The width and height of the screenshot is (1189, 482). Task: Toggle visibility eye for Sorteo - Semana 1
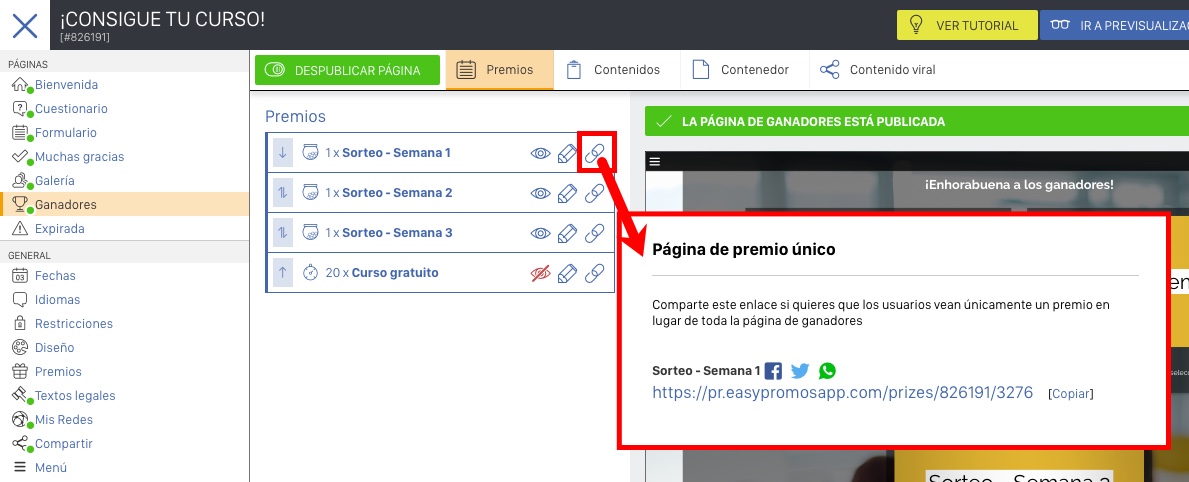(540, 153)
